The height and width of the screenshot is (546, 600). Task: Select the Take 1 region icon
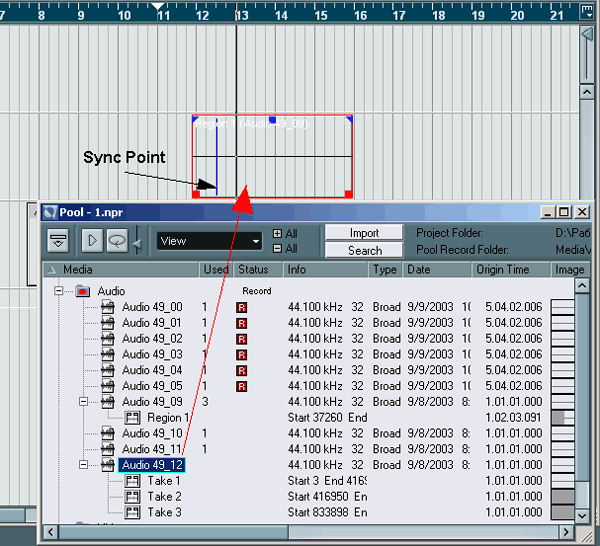(132, 481)
